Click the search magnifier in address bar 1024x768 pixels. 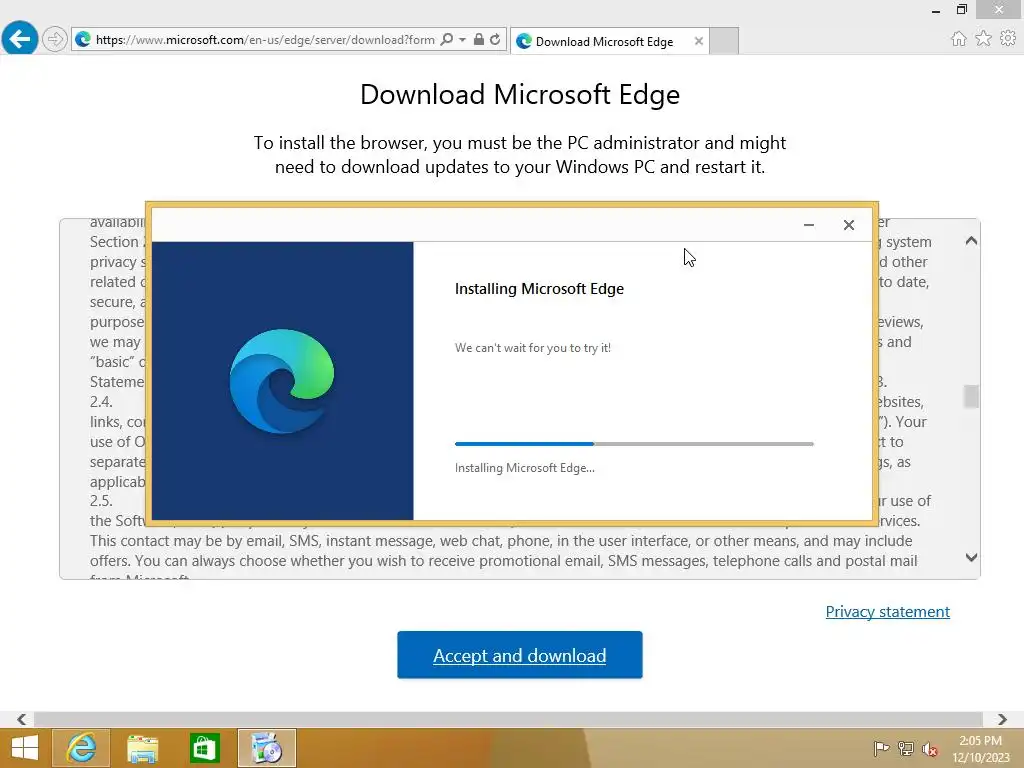coord(447,39)
